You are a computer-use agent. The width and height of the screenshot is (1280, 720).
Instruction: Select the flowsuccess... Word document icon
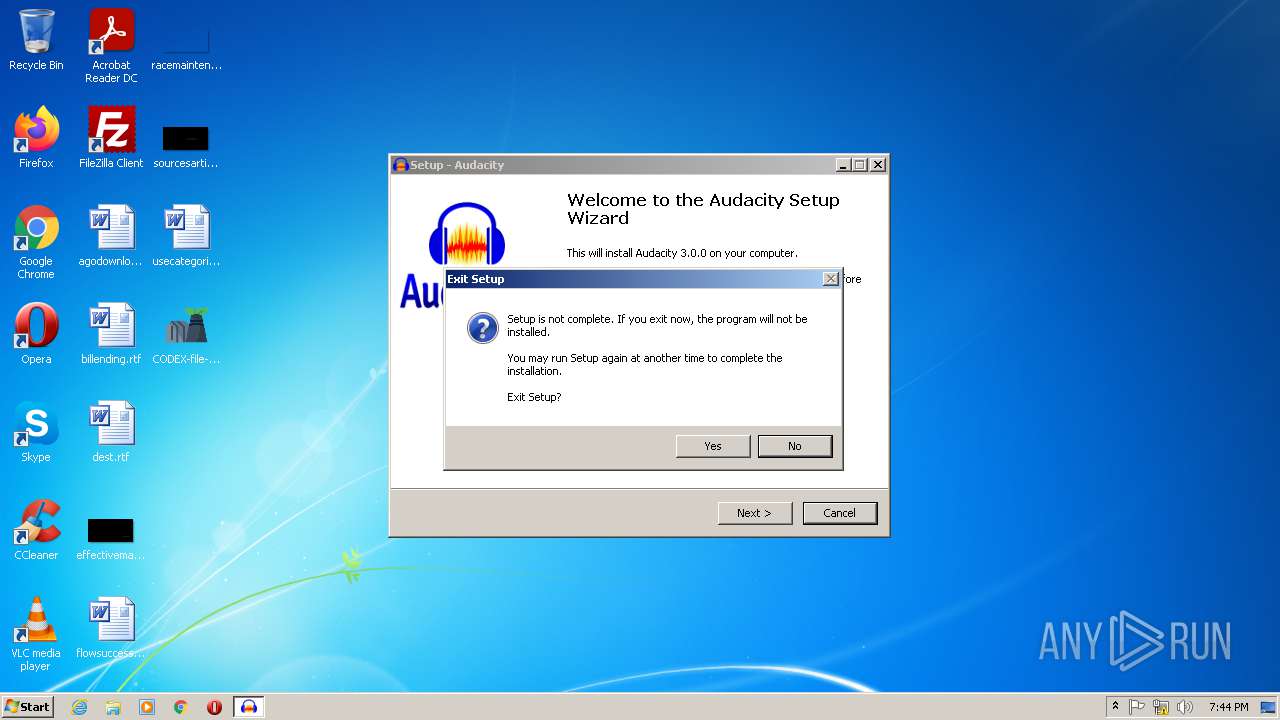click(111, 628)
